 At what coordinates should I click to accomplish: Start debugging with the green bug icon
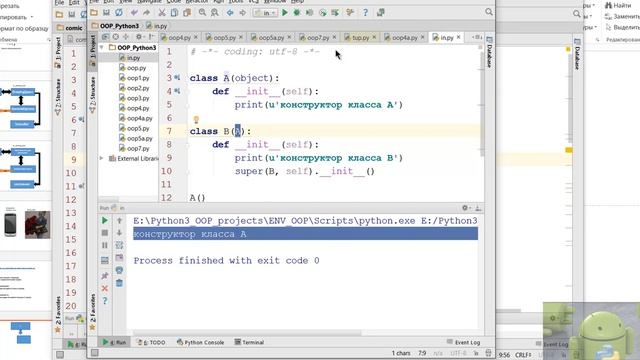pyautogui.click(x=297, y=13)
